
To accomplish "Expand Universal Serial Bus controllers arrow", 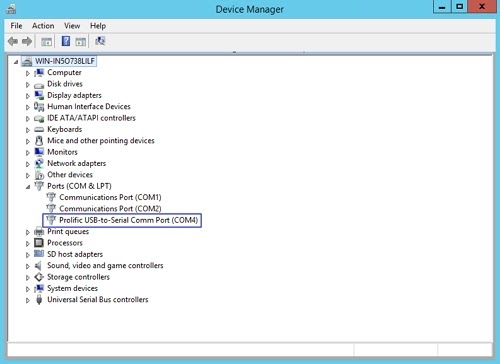I will point(28,300).
